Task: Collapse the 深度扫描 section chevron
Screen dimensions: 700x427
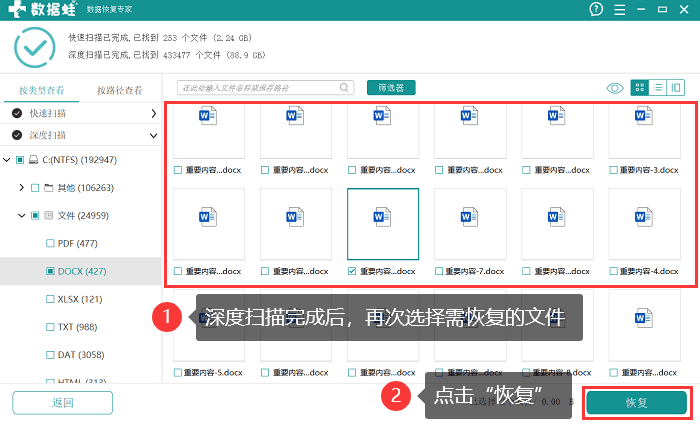Action: coord(153,135)
